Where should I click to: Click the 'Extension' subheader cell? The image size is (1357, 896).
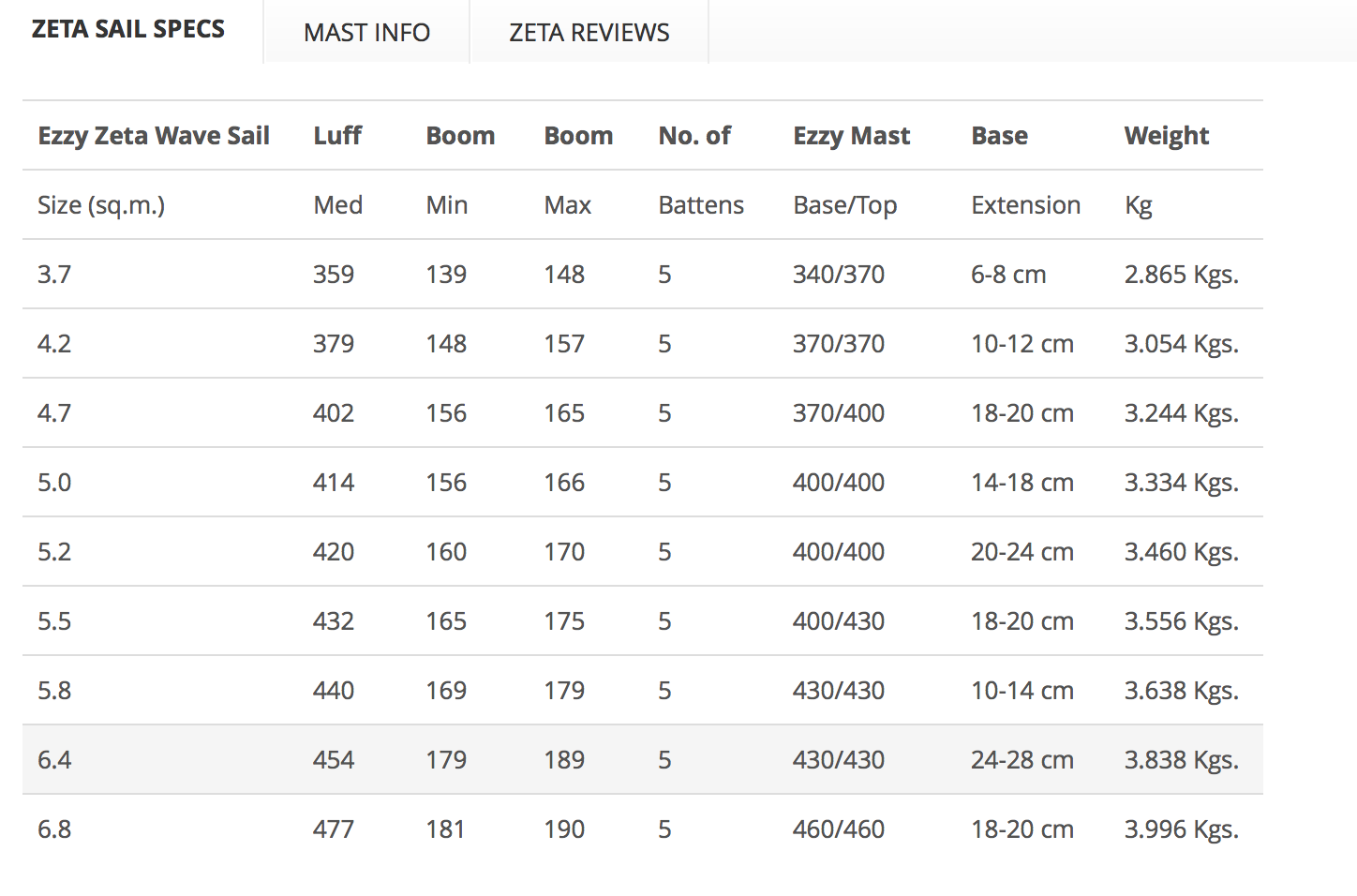pos(1025,205)
